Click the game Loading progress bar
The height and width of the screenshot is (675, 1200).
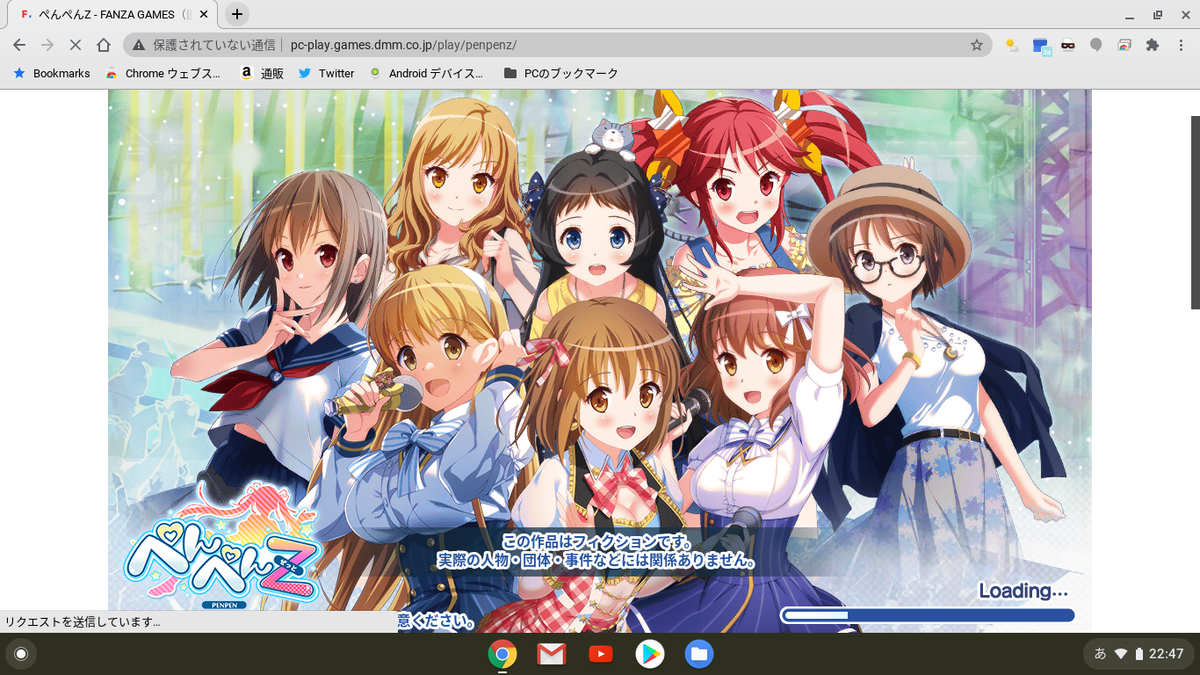point(927,615)
